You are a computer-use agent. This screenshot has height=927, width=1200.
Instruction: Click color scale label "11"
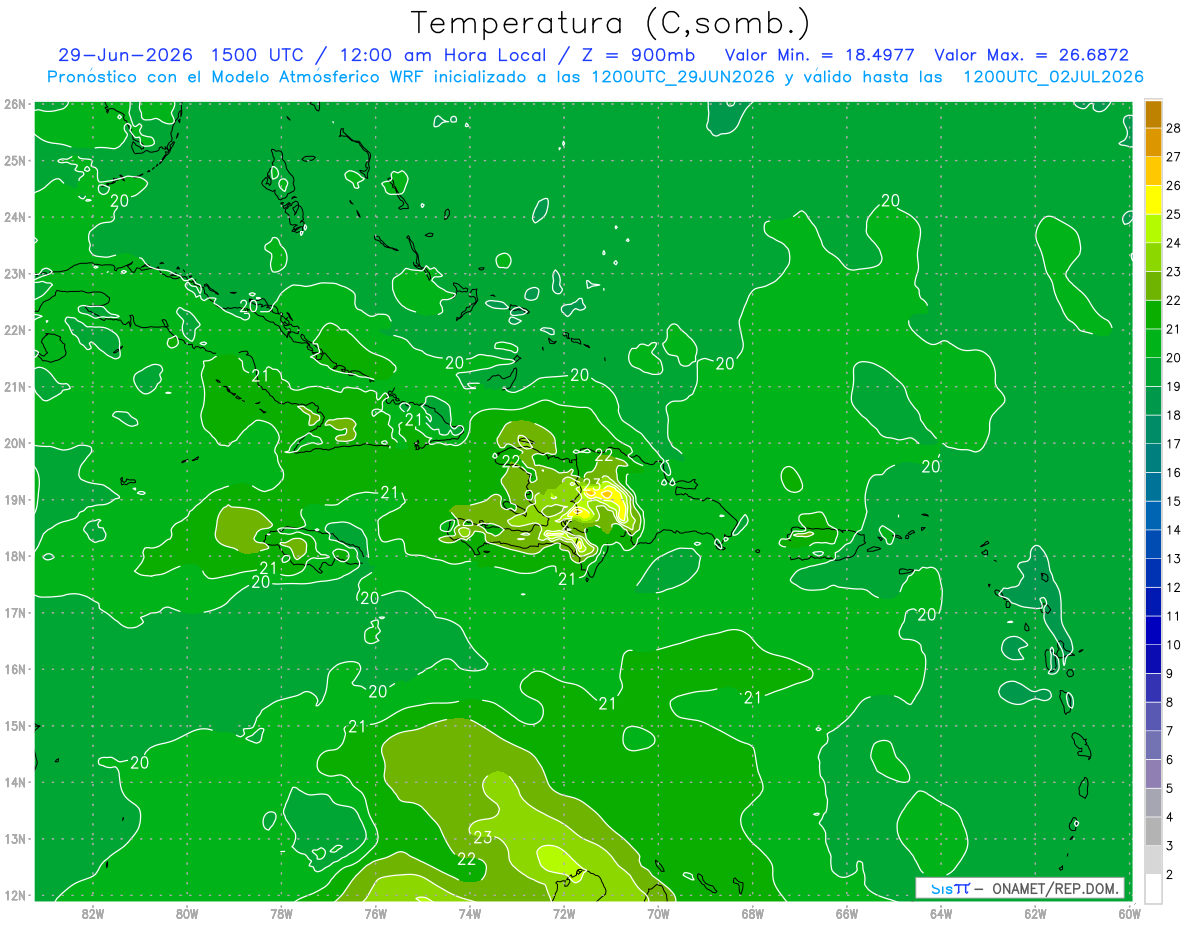[x=1173, y=616]
